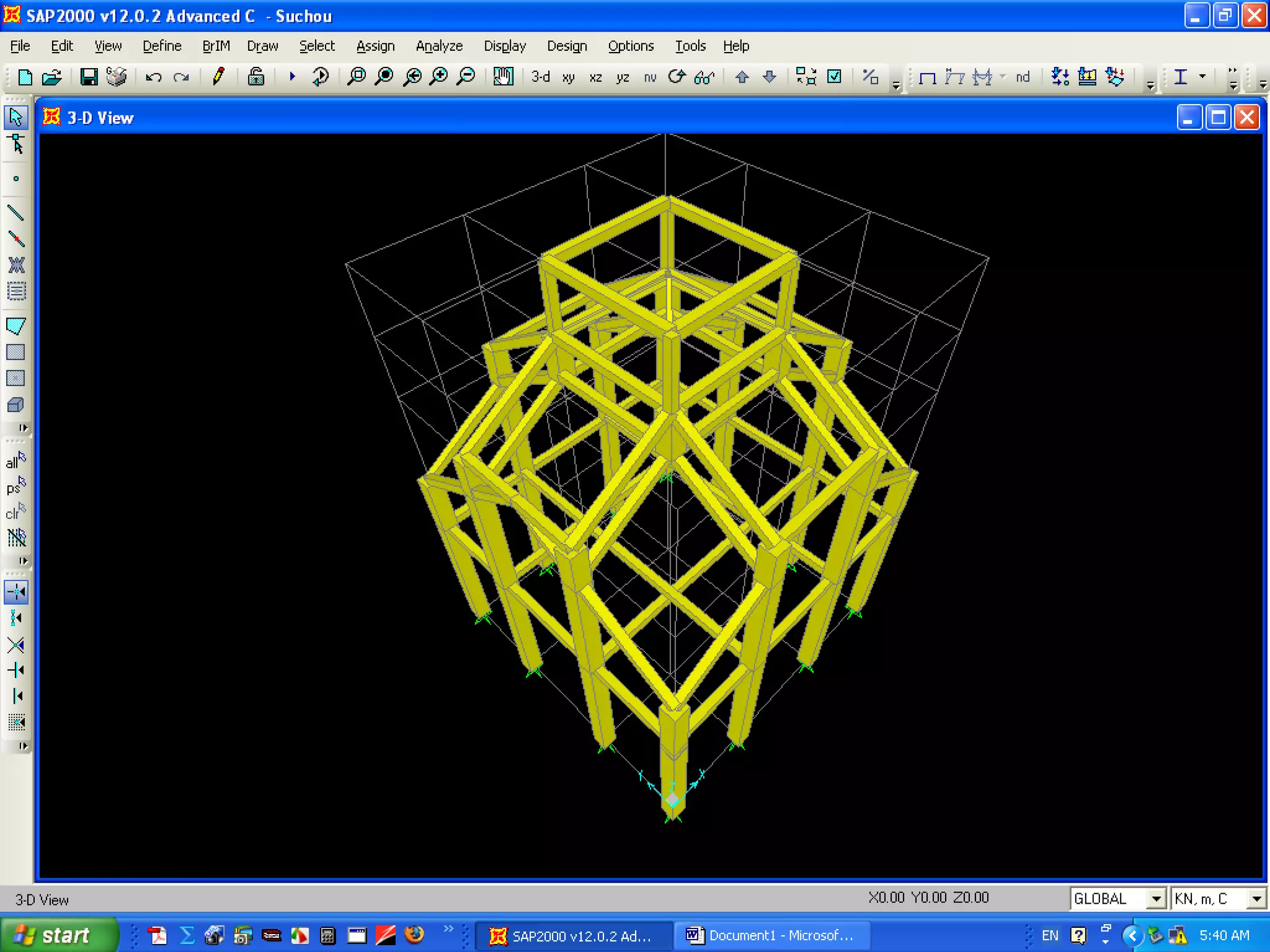Click the Rotate 3D View icon
The height and width of the screenshot is (952, 1270).
click(677, 77)
